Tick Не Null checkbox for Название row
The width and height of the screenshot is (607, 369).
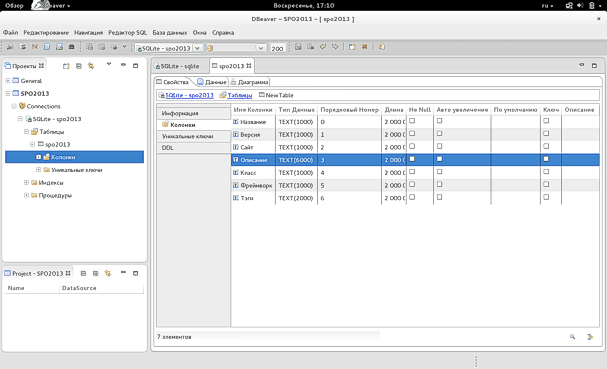pyautogui.click(x=412, y=121)
